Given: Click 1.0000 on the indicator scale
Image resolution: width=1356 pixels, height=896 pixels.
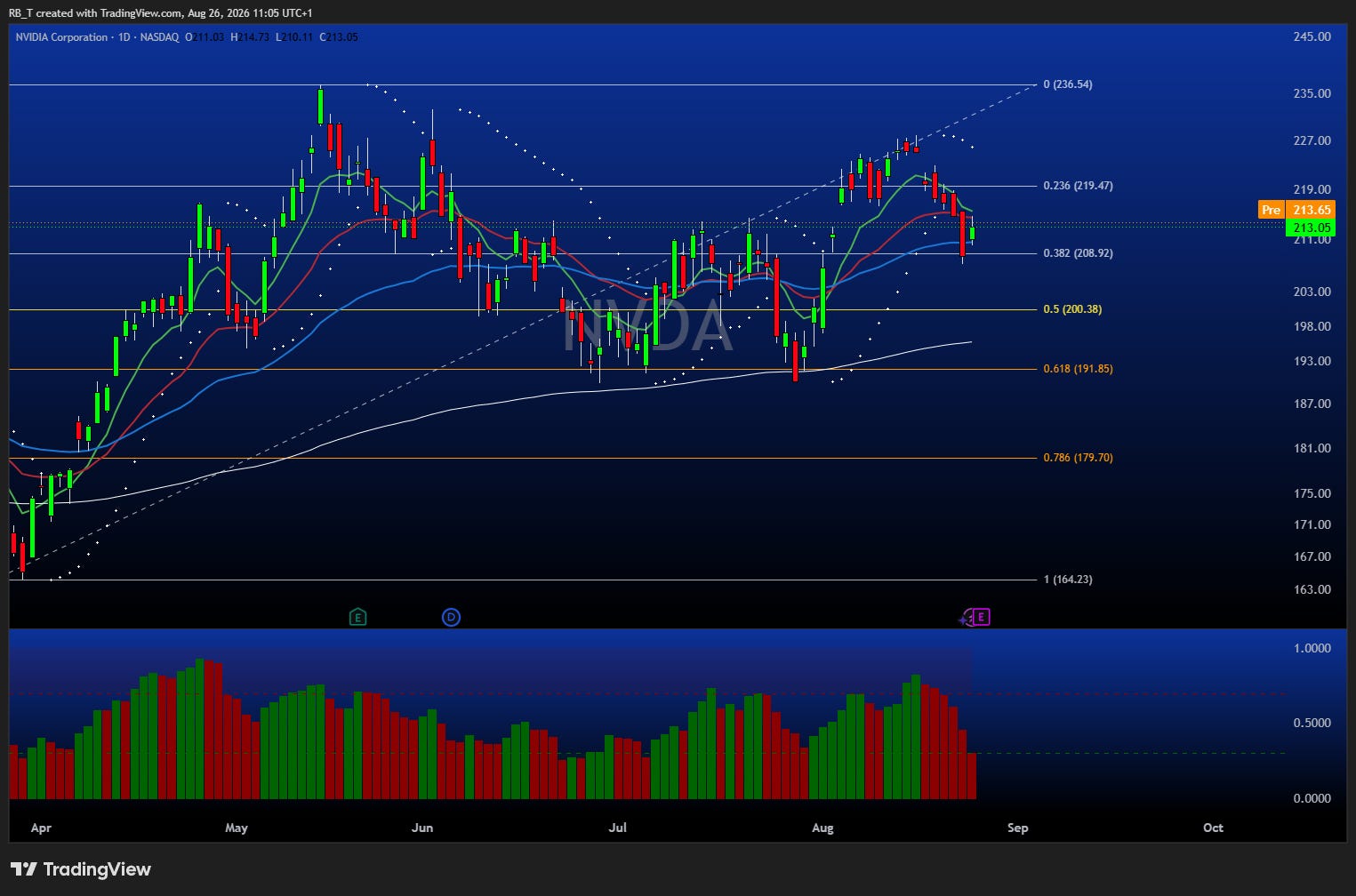Looking at the screenshot, I should tap(1312, 648).
